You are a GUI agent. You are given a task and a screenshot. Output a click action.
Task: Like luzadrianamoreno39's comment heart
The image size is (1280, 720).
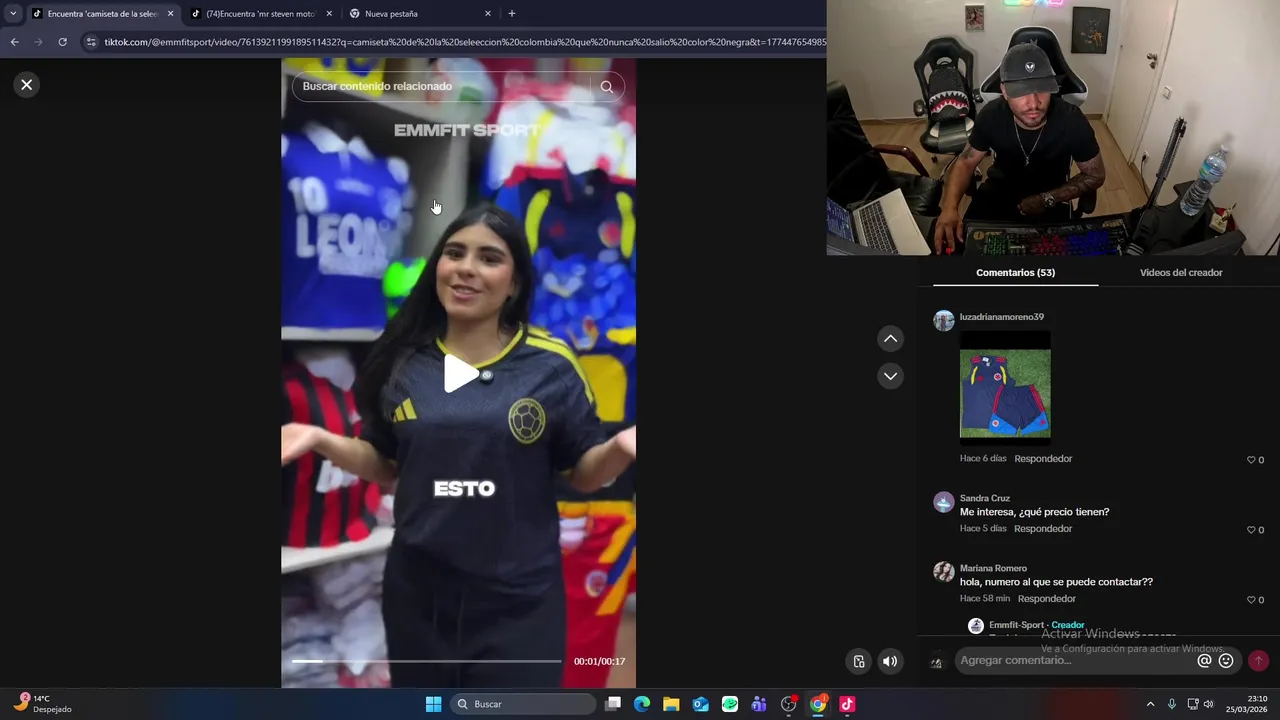click(1251, 460)
